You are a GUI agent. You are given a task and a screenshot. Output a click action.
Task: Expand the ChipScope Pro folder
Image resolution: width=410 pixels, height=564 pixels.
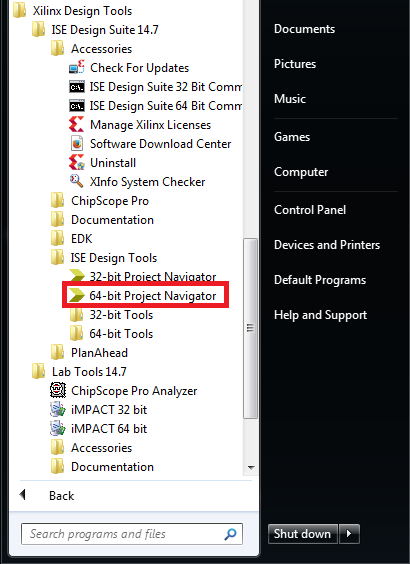tap(99, 201)
